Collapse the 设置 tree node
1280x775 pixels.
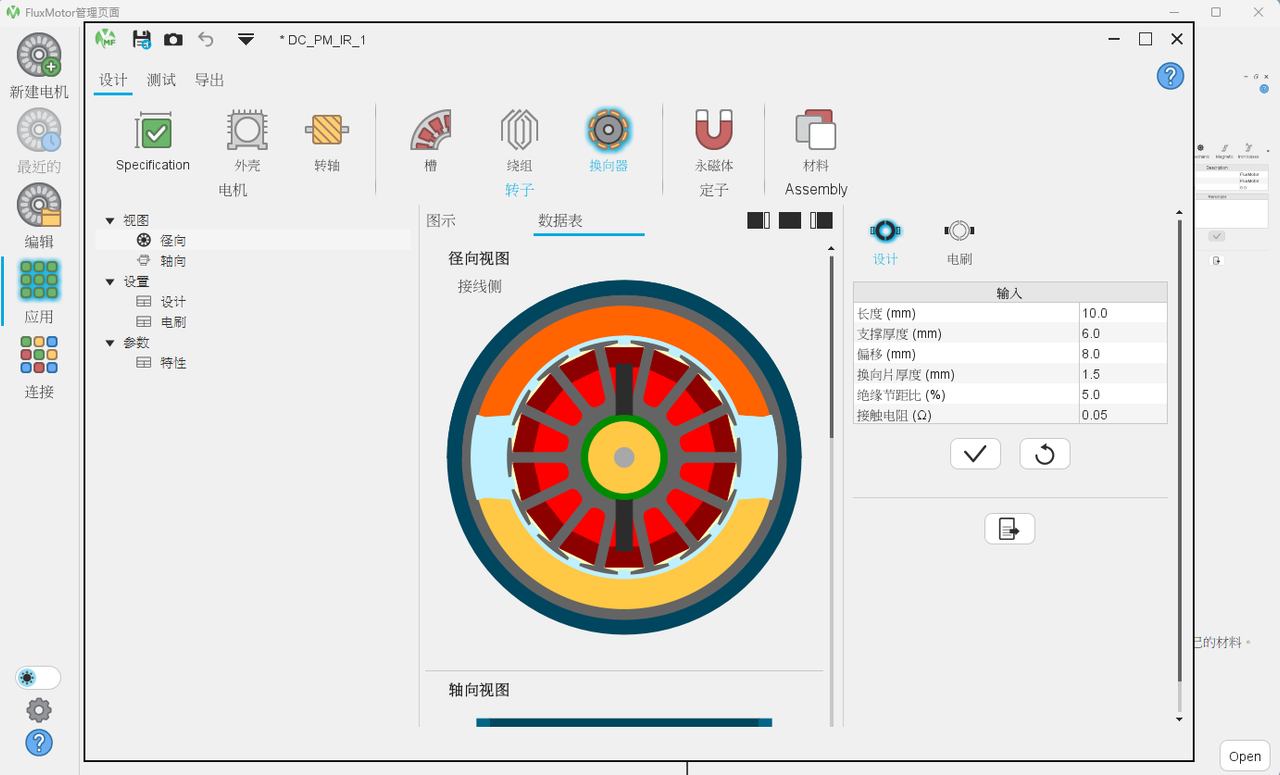click(111, 282)
